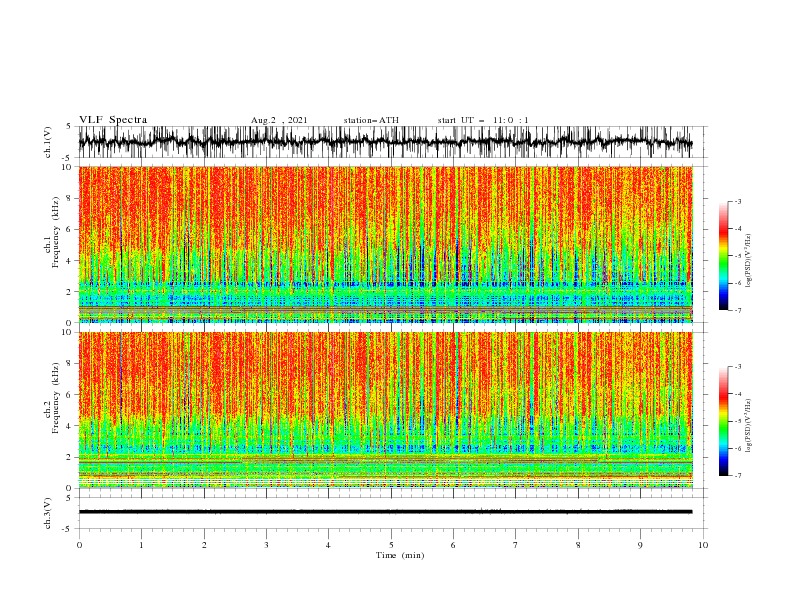The height and width of the screenshot is (612, 792).
Task: Click ch.2 frequency axis tick "6"
Action: tap(69, 395)
